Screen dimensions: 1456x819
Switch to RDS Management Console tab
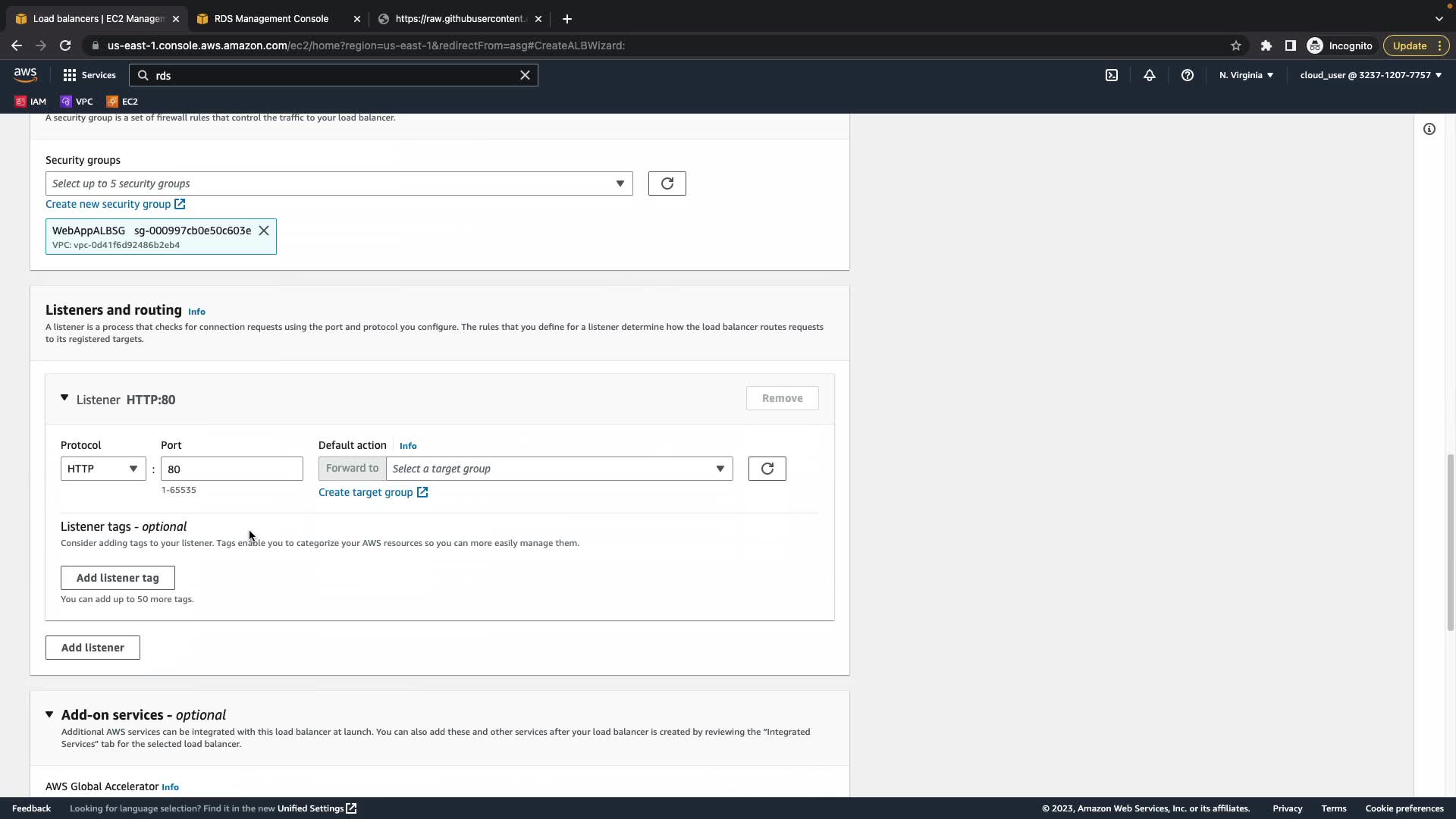(271, 19)
